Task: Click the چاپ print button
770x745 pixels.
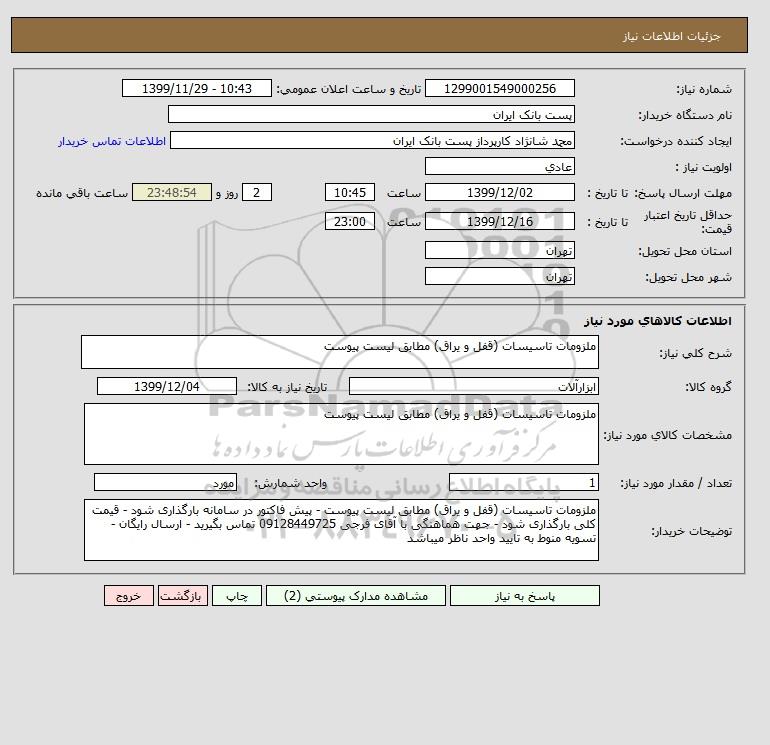Action: click(x=237, y=596)
